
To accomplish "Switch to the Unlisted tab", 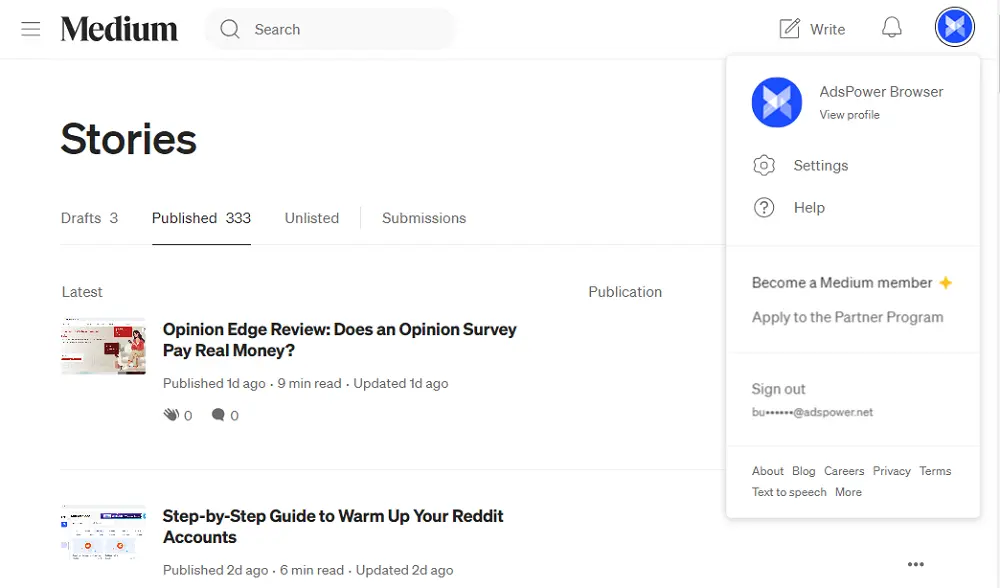I will tap(311, 218).
